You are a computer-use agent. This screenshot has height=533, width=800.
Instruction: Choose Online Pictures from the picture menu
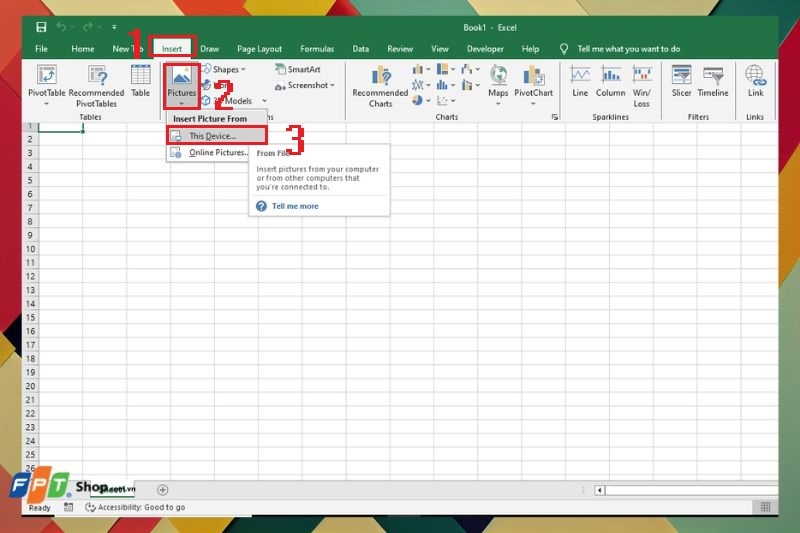pos(208,152)
